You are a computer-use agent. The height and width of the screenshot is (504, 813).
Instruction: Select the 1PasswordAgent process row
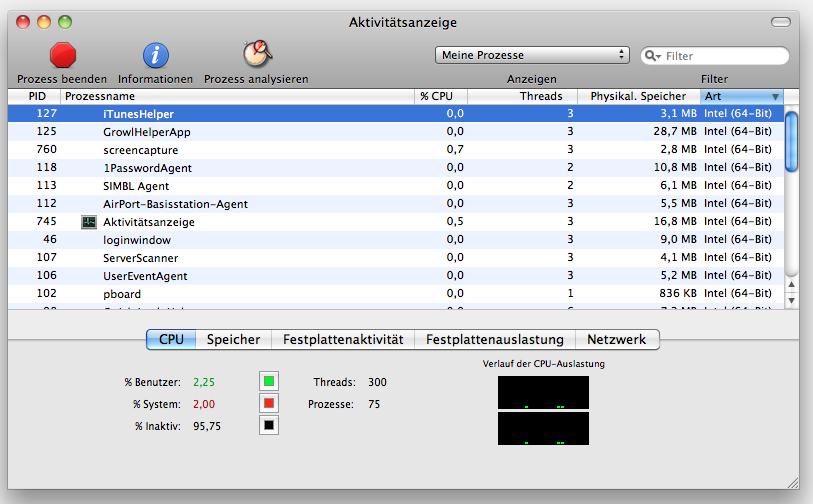pyautogui.click(x=396, y=167)
